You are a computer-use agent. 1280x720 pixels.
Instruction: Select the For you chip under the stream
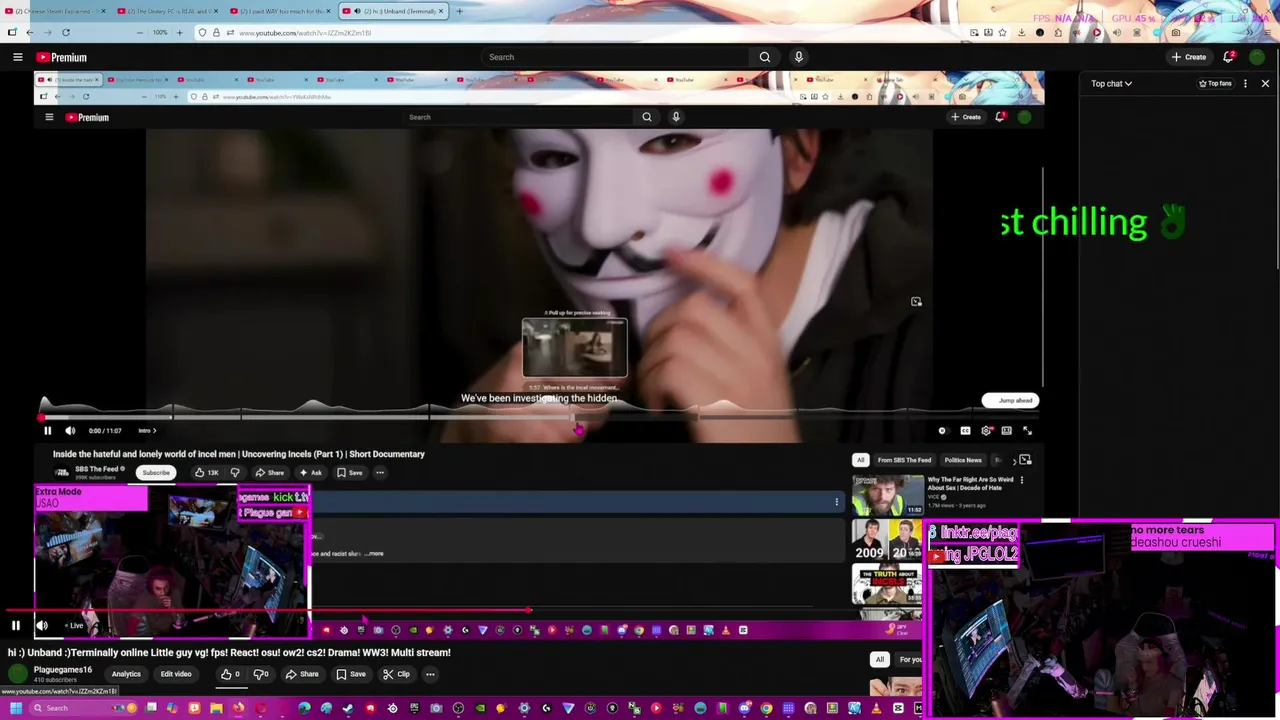910,660
